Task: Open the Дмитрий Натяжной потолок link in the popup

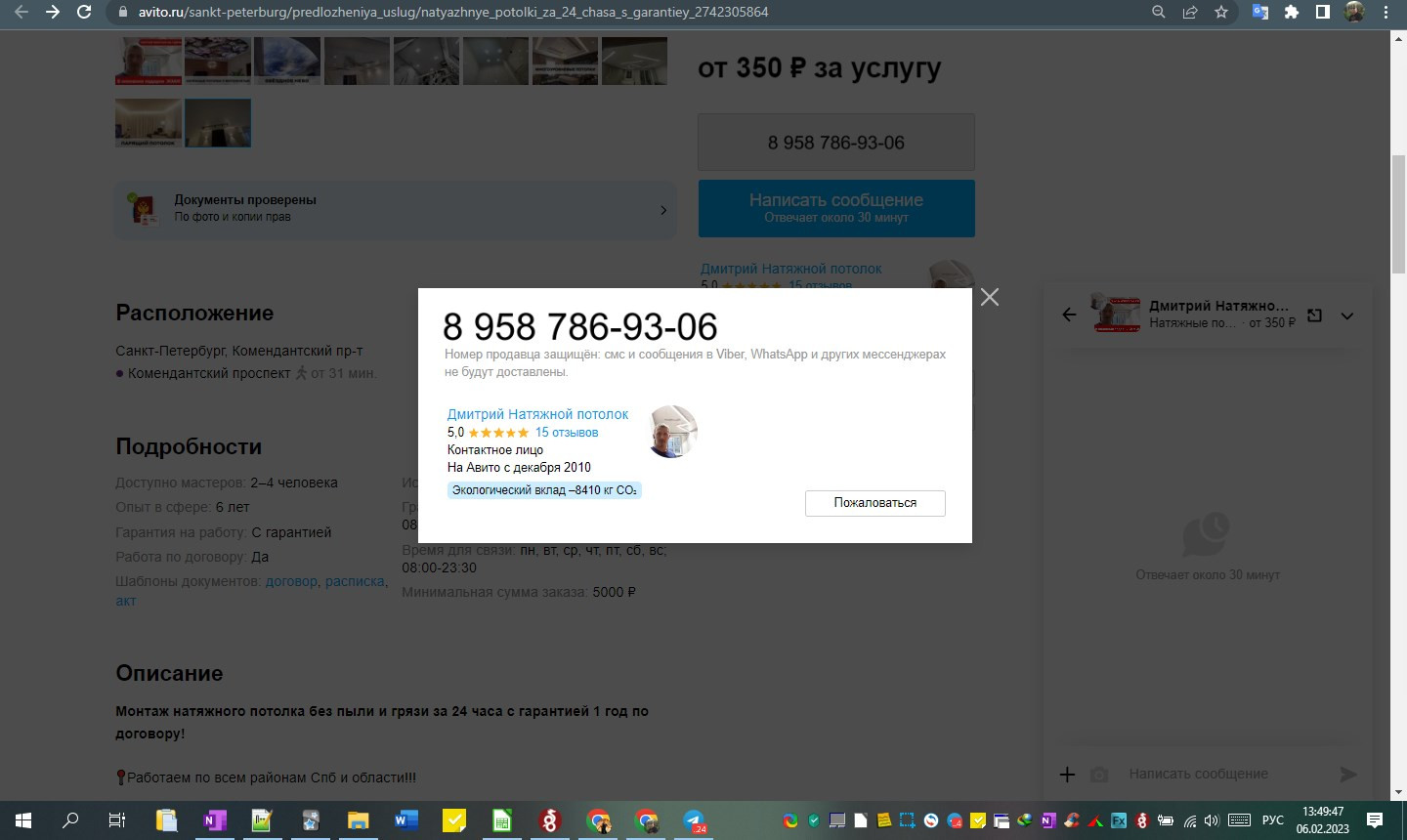Action: click(x=537, y=414)
